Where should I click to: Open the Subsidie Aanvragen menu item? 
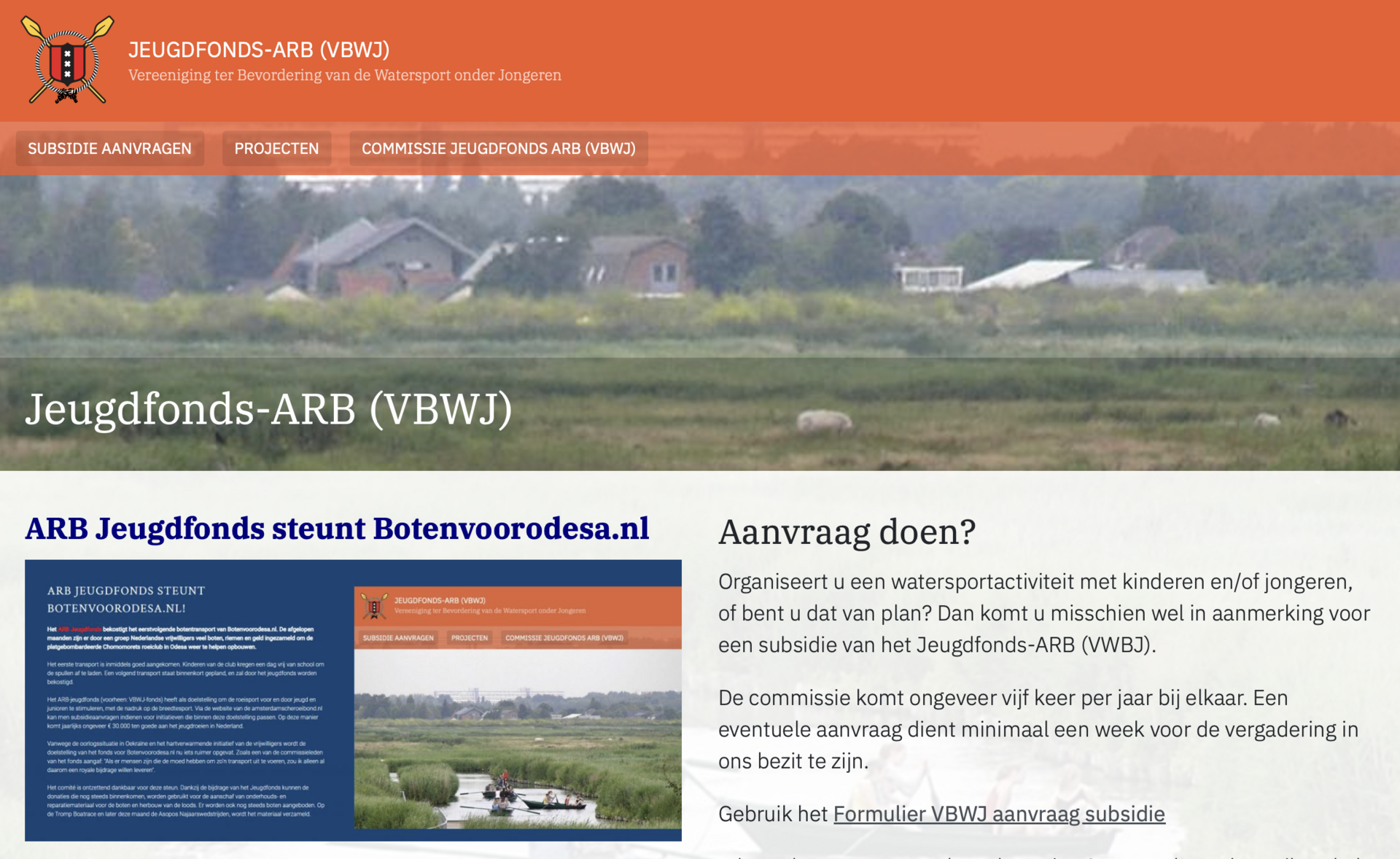[109, 149]
